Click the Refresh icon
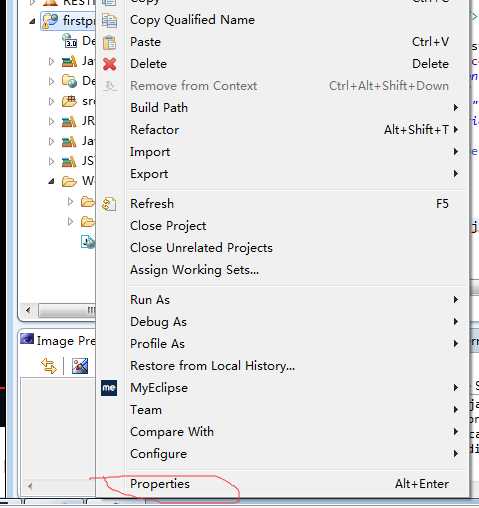479x508 pixels. 109,204
